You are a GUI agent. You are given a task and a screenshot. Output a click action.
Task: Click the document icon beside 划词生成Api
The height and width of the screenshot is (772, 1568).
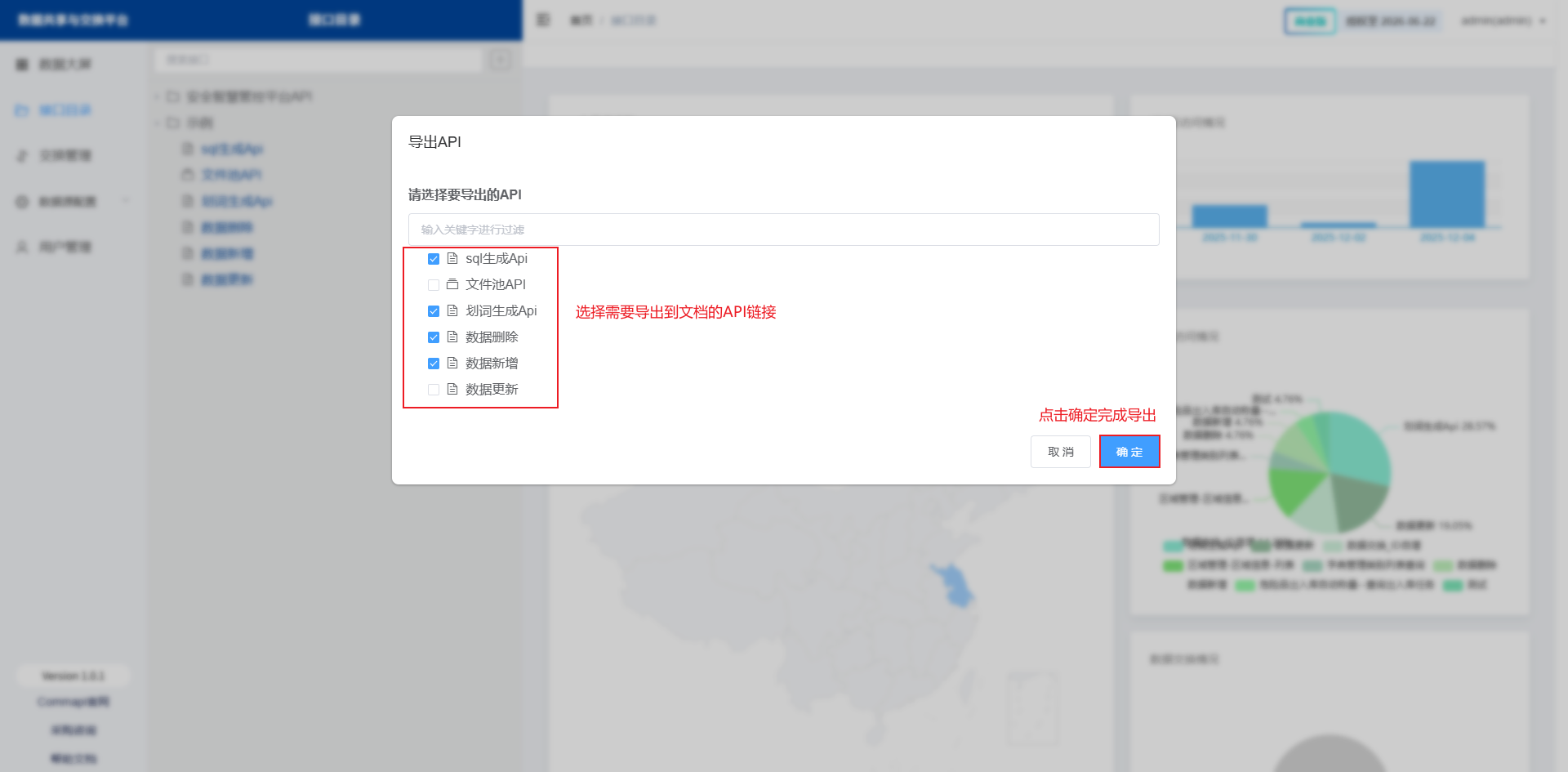452,311
